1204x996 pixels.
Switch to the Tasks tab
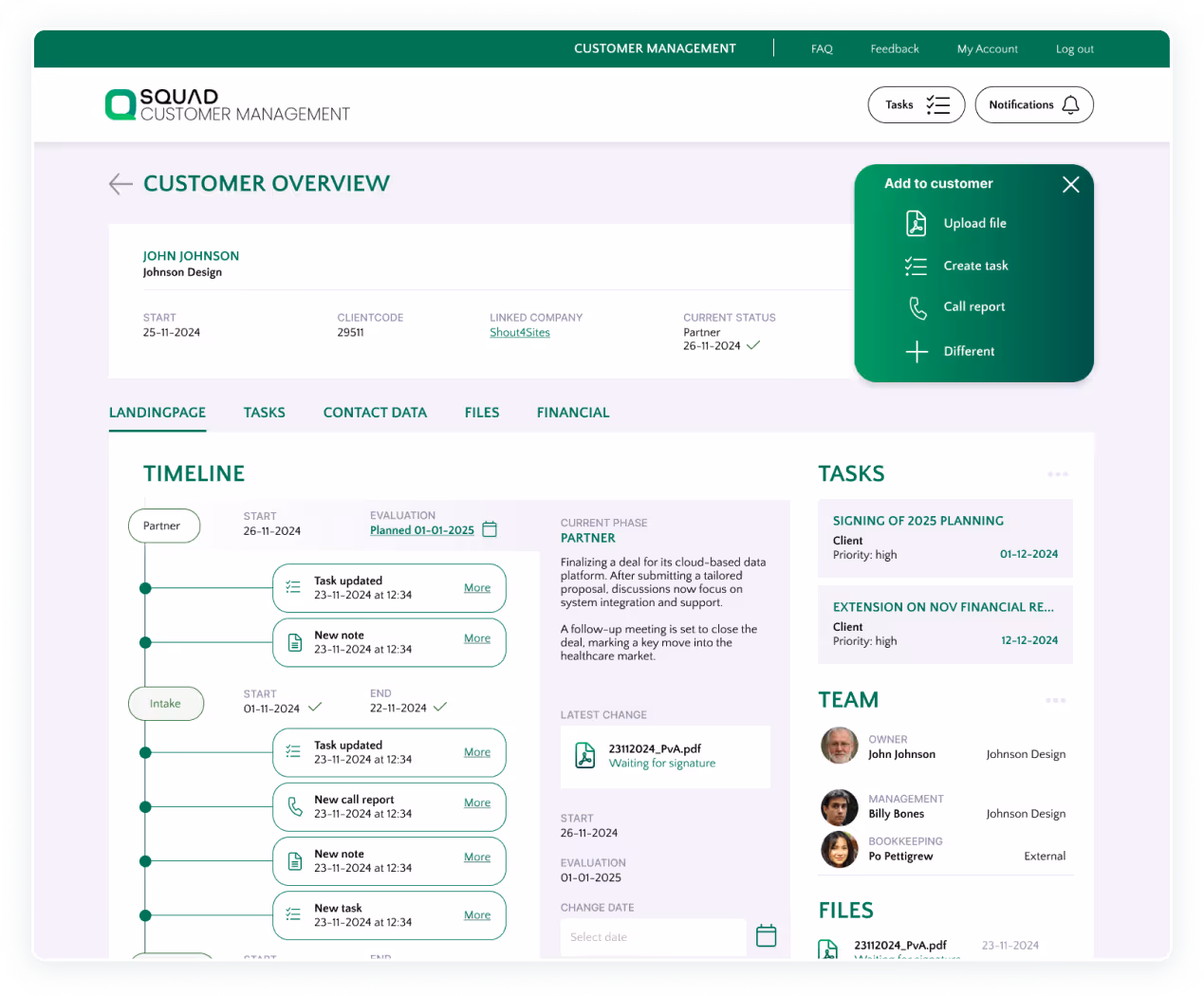pyautogui.click(x=264, y=413)
